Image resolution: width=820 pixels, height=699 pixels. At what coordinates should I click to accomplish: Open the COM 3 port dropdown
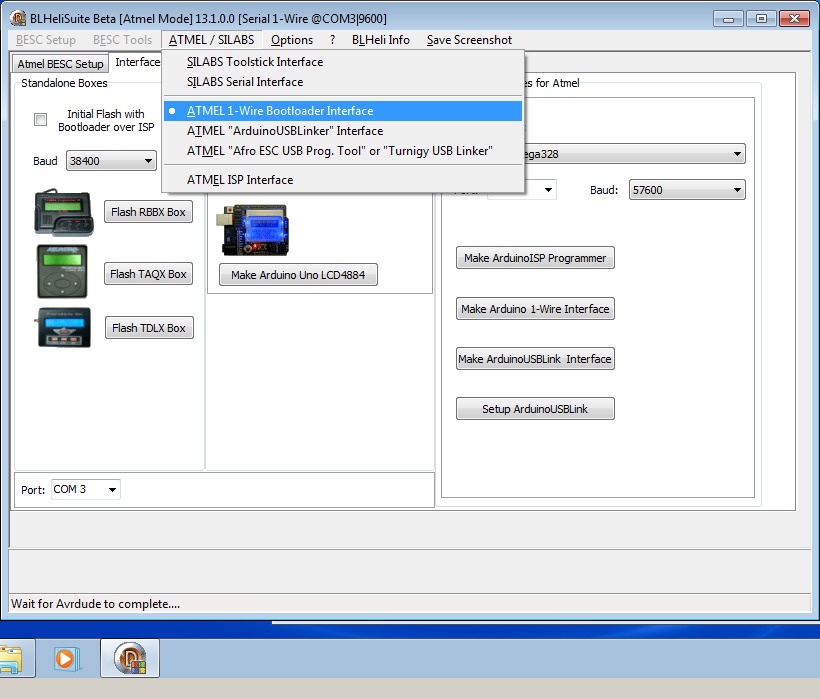point(86,489)
